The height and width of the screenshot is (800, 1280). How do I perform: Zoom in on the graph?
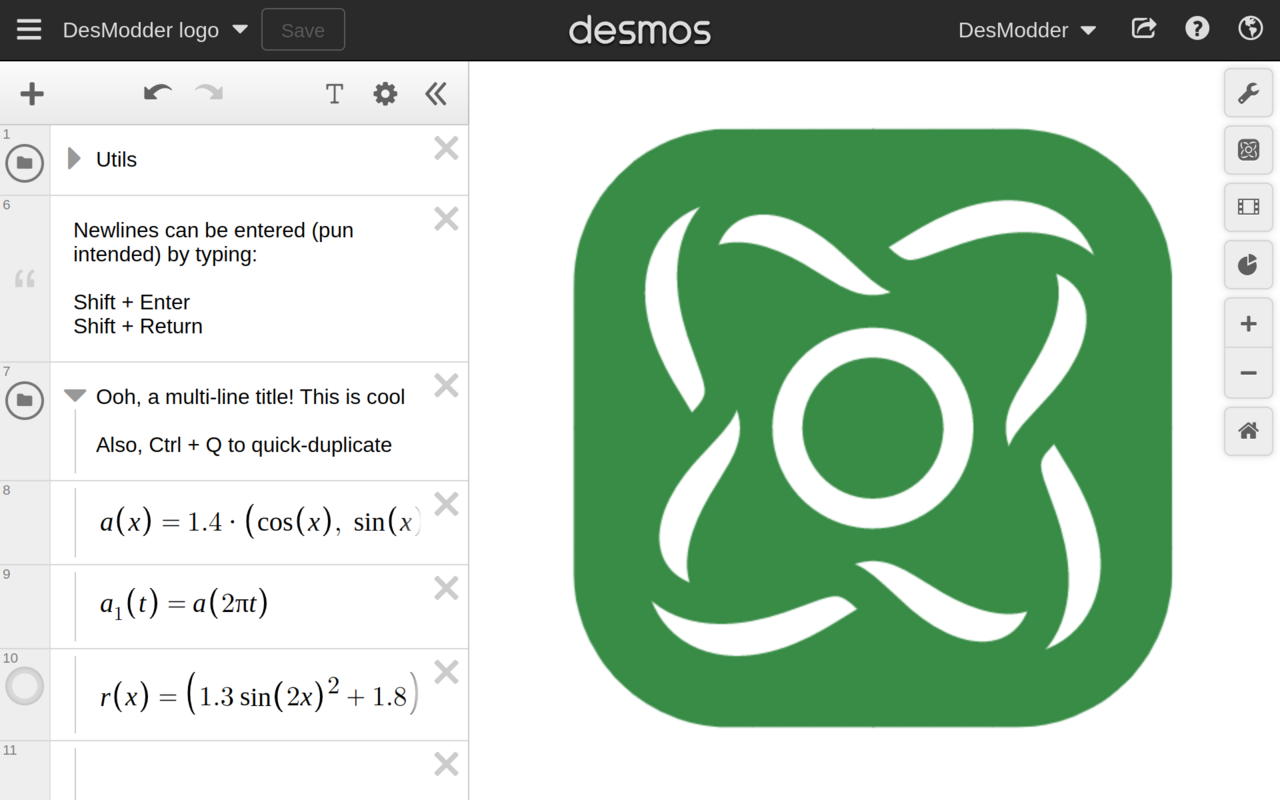point(1248,324)
